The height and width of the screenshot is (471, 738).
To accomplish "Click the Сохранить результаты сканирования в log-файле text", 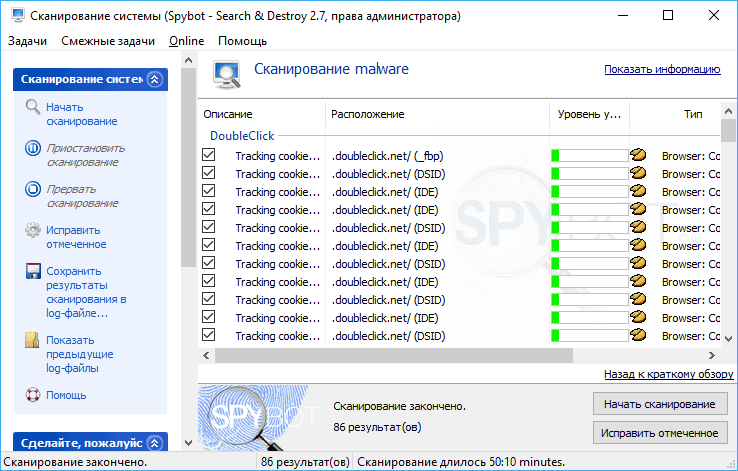I will (x=86, y=292).
